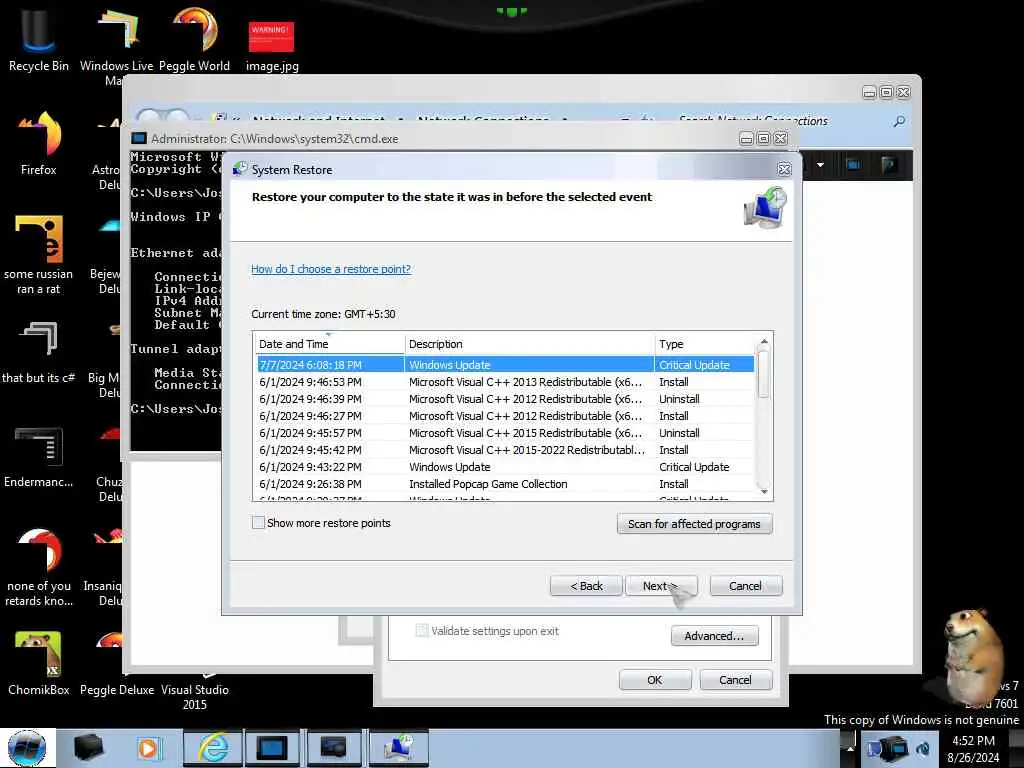Screen dimensions: 1024x768
Task: Open the Recycle Bin desktop icon
Action: (39, 39)
